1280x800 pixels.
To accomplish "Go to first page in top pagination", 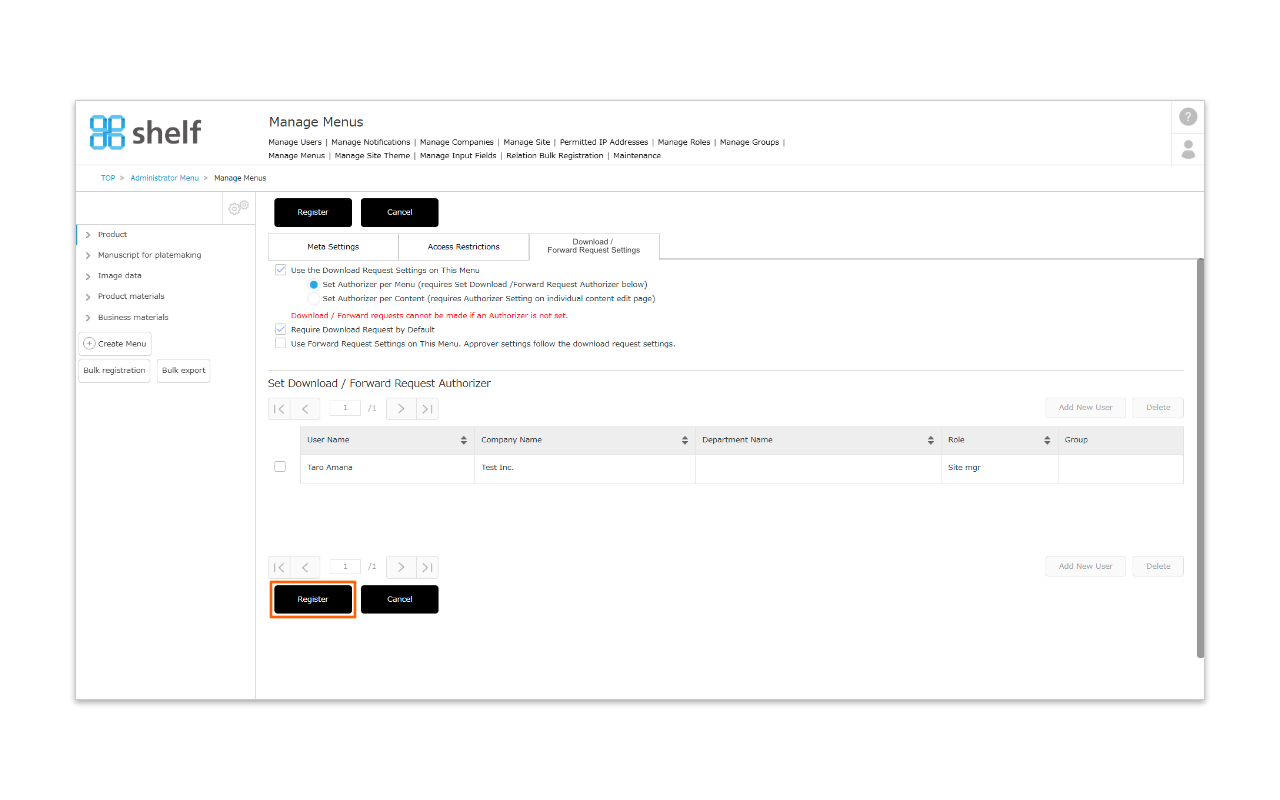I will 280,408.
